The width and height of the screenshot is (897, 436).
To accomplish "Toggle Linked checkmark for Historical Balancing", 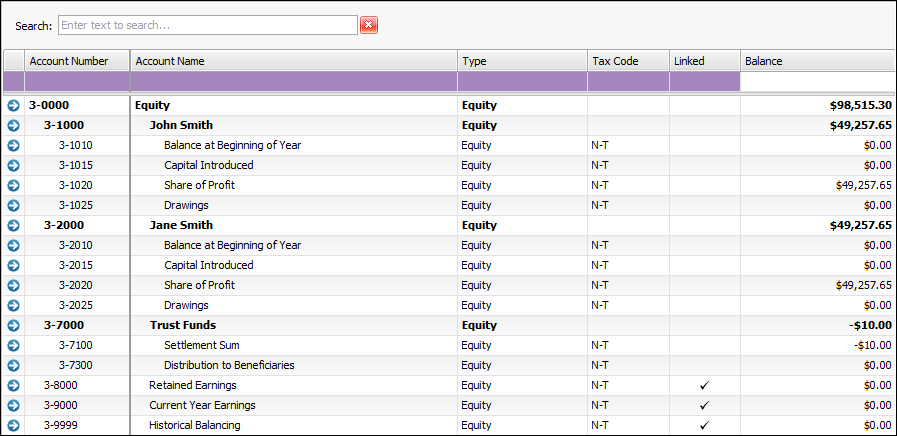I will click(704, 425).
